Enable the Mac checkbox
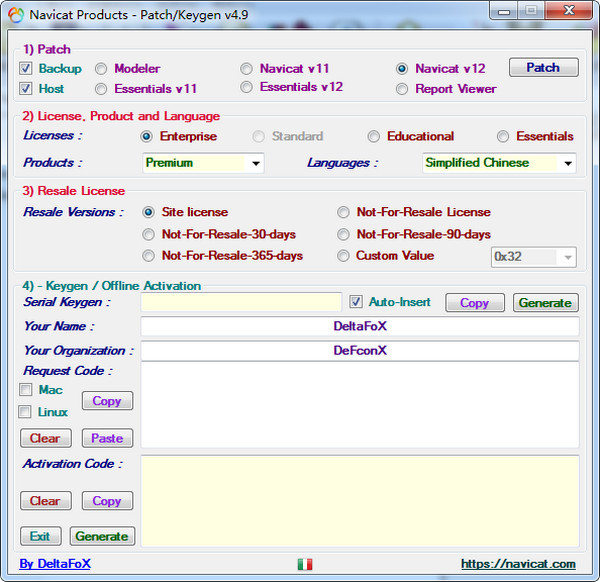The height and width of the screenshot is (582, 600). [x=26, y=390]
